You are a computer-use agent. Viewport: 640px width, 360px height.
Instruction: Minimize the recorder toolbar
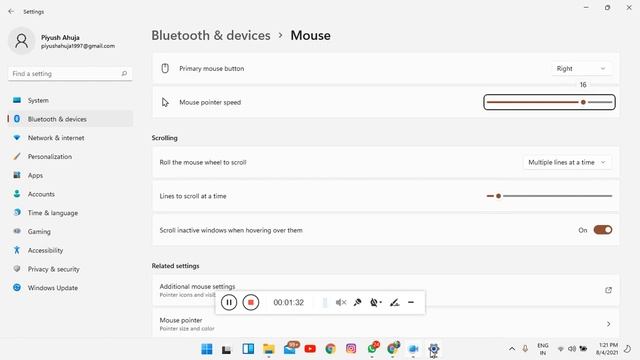411,302
